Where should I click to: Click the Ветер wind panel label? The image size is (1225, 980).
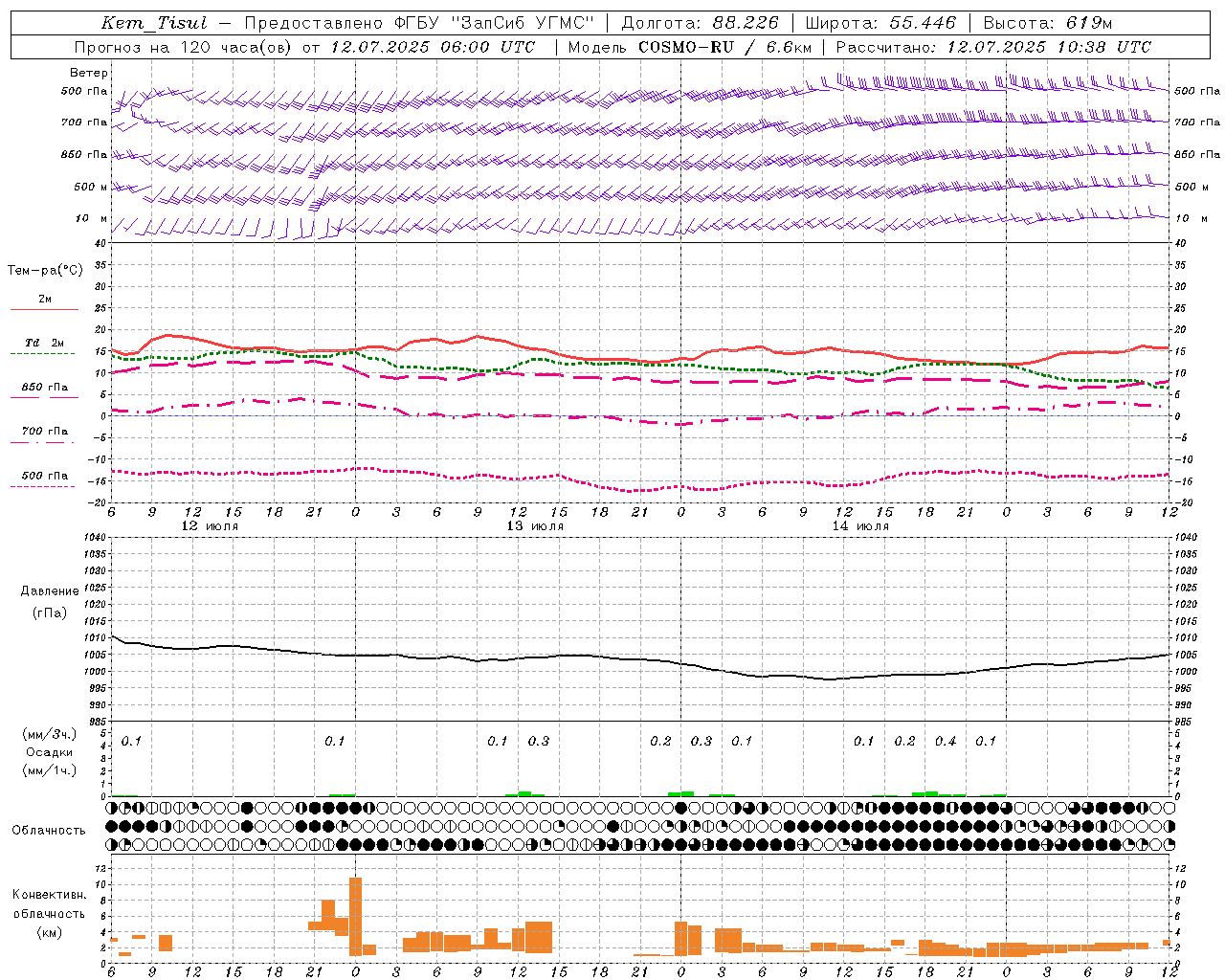click(x=89, y=73)
